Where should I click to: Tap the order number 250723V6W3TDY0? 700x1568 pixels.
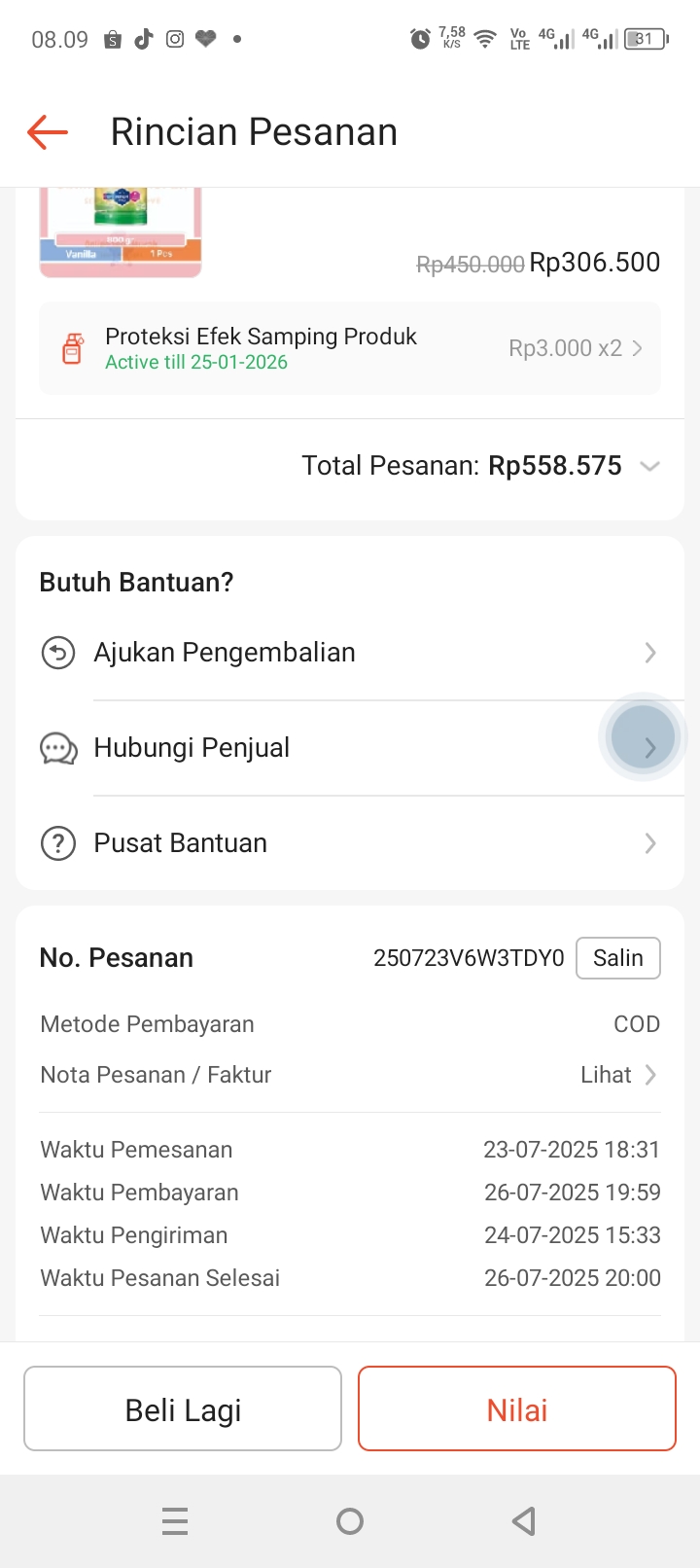[469, 958]
